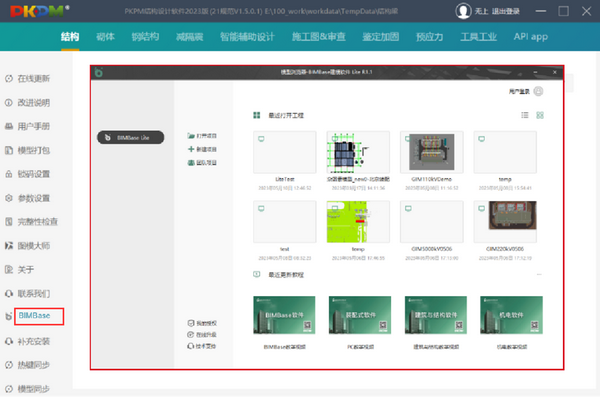This screenshot has height=397, width=600.
Task: Go to the 施工图&审查 tab
Action: pyautogui.click(x=319, y=37)
